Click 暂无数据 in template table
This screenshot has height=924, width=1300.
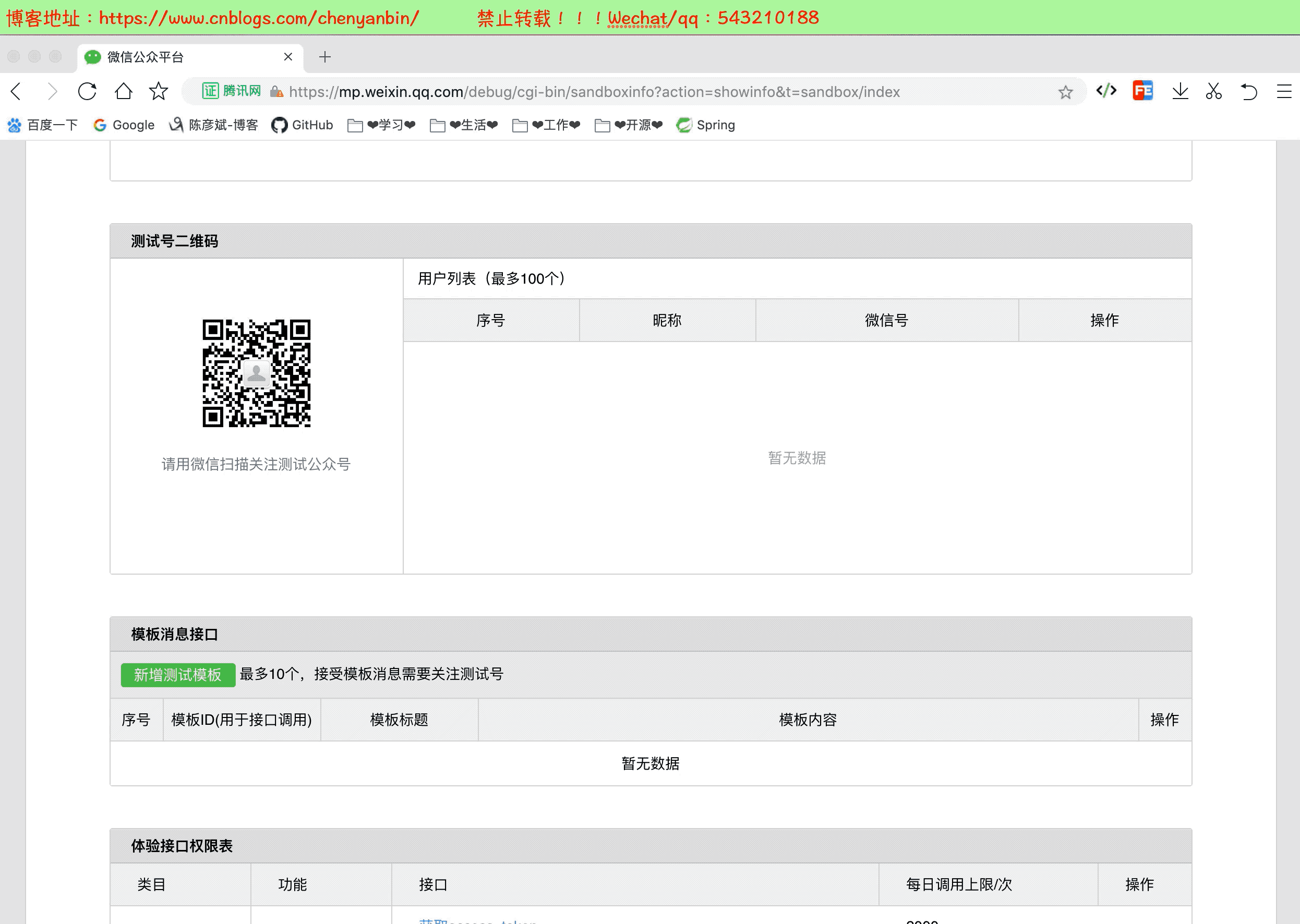[651, 763]
